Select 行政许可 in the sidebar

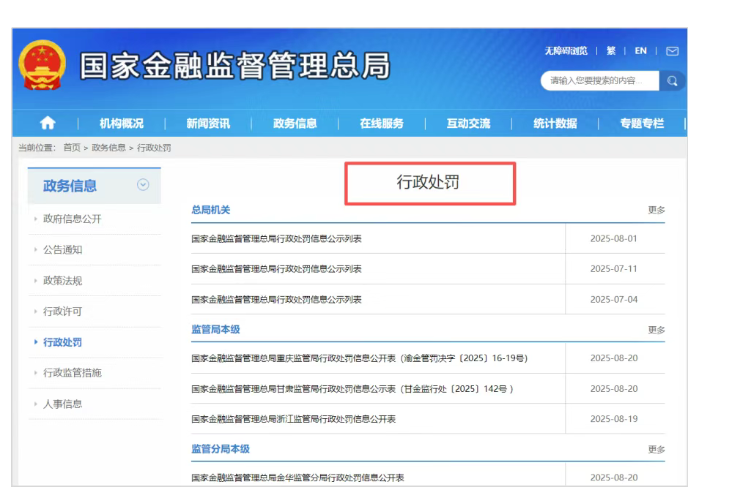coord(63,311)
